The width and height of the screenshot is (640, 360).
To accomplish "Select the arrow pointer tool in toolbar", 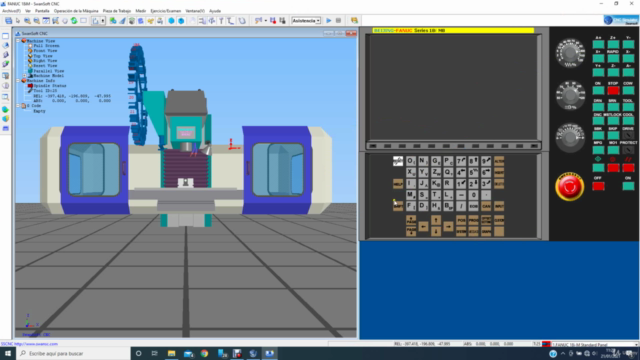I will click(x=18, y=20).
